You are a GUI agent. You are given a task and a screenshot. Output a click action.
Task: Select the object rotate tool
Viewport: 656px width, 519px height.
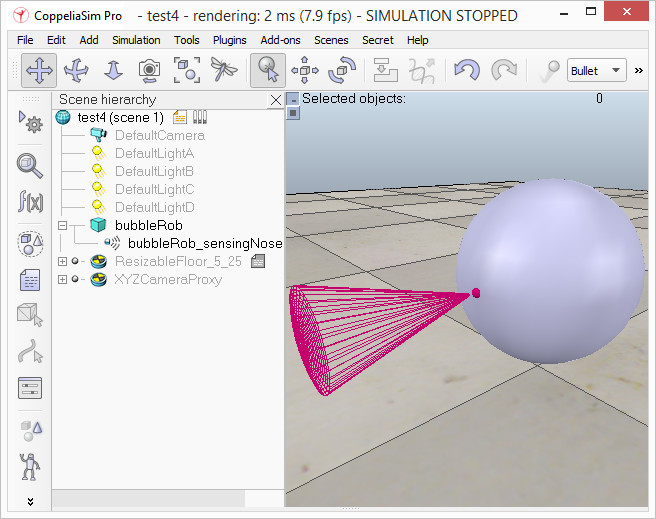(342, 70)
